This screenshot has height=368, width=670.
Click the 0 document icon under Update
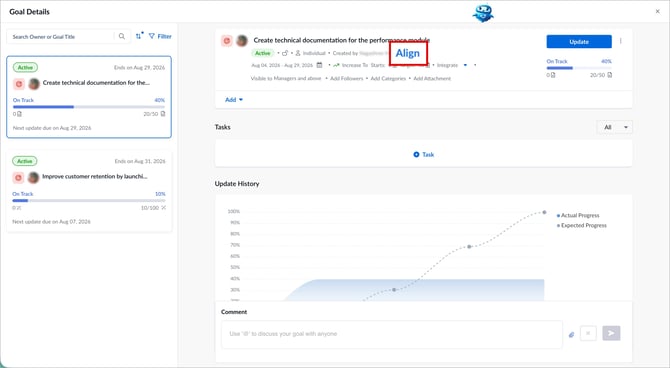[x=553, y=75]
